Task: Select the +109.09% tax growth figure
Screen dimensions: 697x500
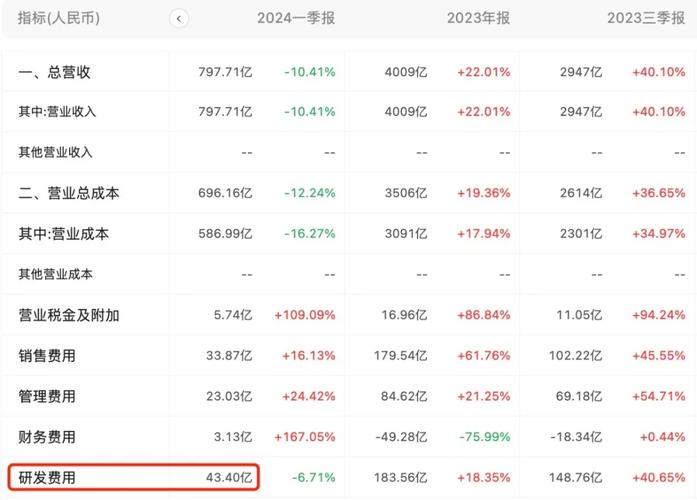Action: click(x=304, y=315)
